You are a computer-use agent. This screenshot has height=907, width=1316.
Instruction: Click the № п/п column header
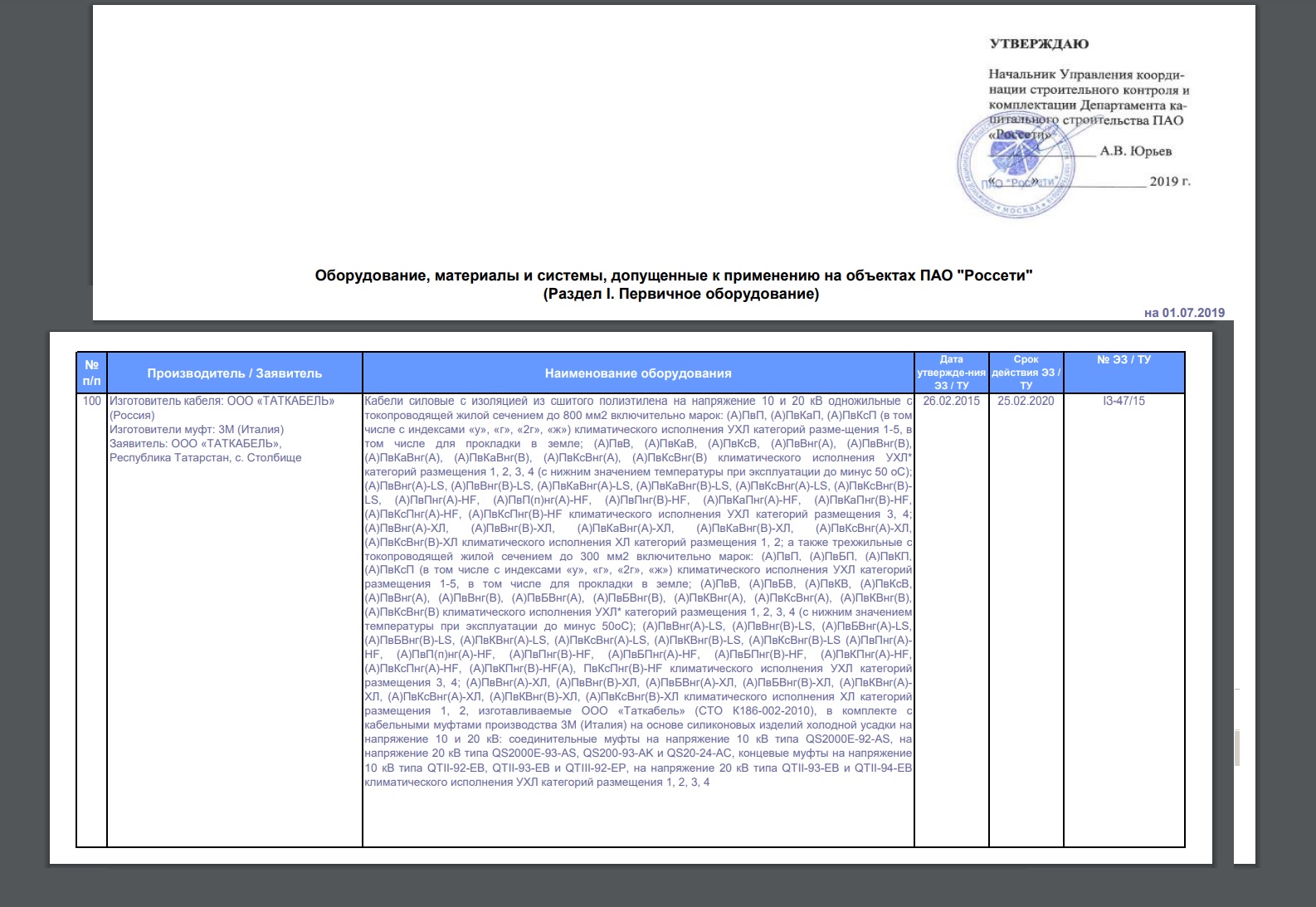[x=91, y=373]
